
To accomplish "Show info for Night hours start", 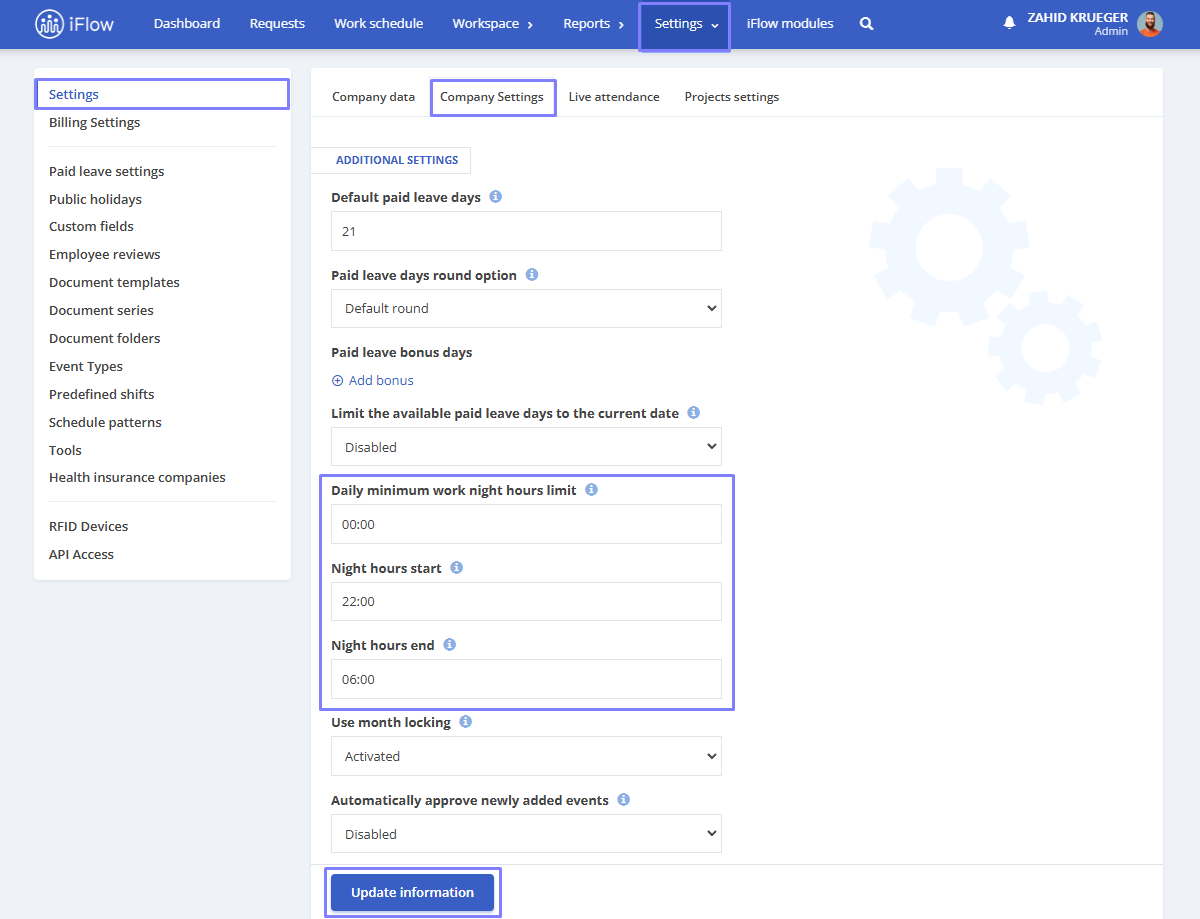I will 457,567.
